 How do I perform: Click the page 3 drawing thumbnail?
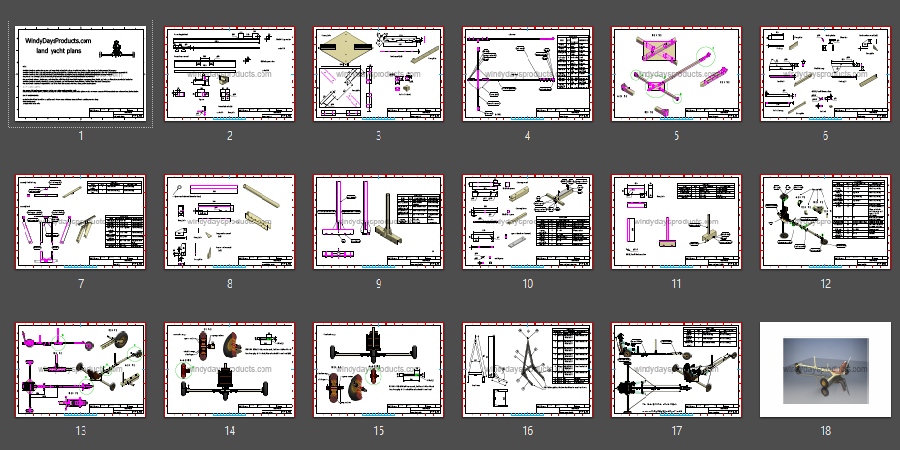378,74
